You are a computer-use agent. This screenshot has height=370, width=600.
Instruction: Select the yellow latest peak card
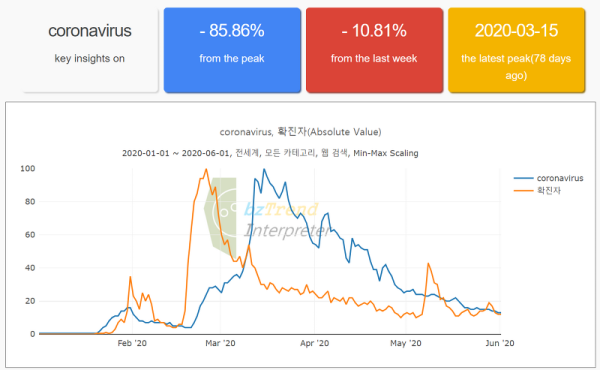point(516,50)
